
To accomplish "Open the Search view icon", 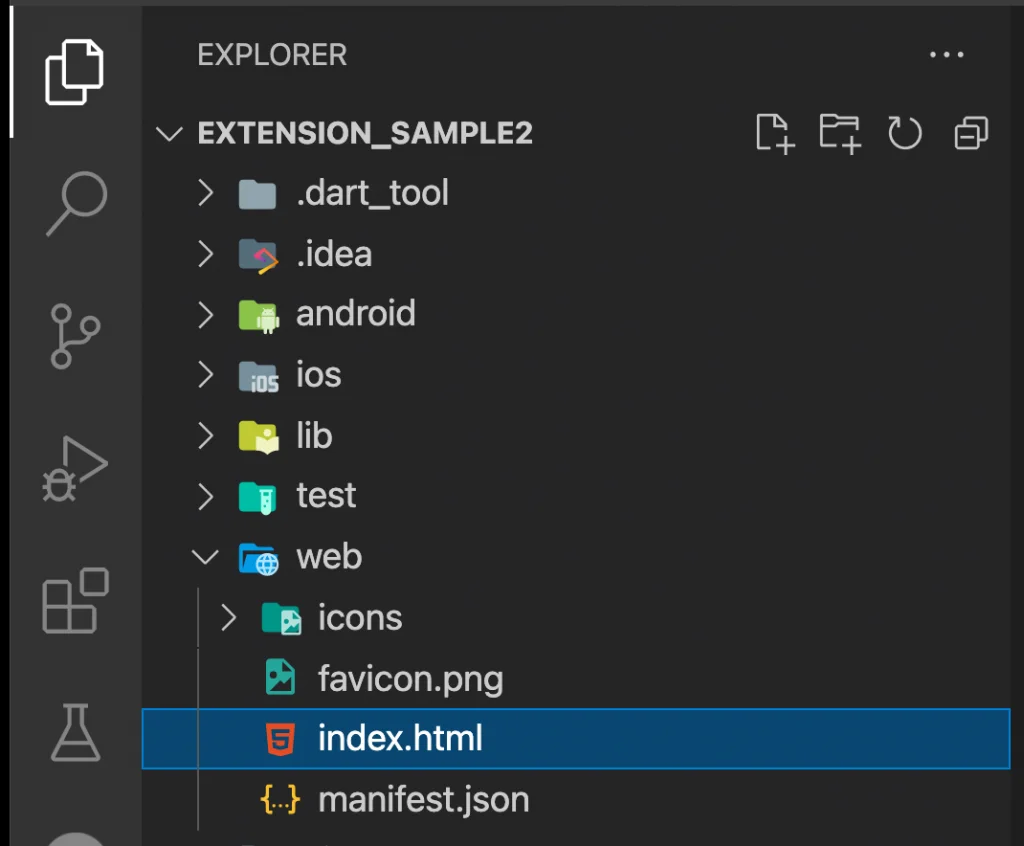I will coord(76,203).
